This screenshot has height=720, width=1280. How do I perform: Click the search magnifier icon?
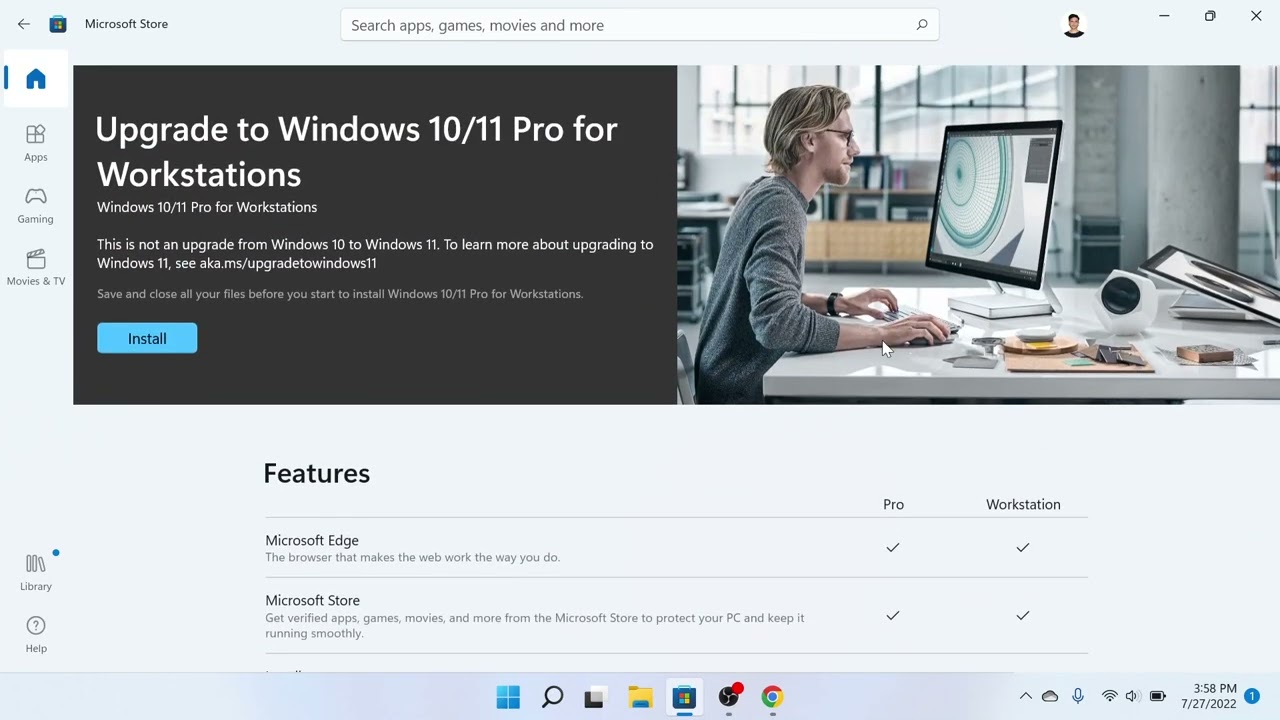coord(922,25)
